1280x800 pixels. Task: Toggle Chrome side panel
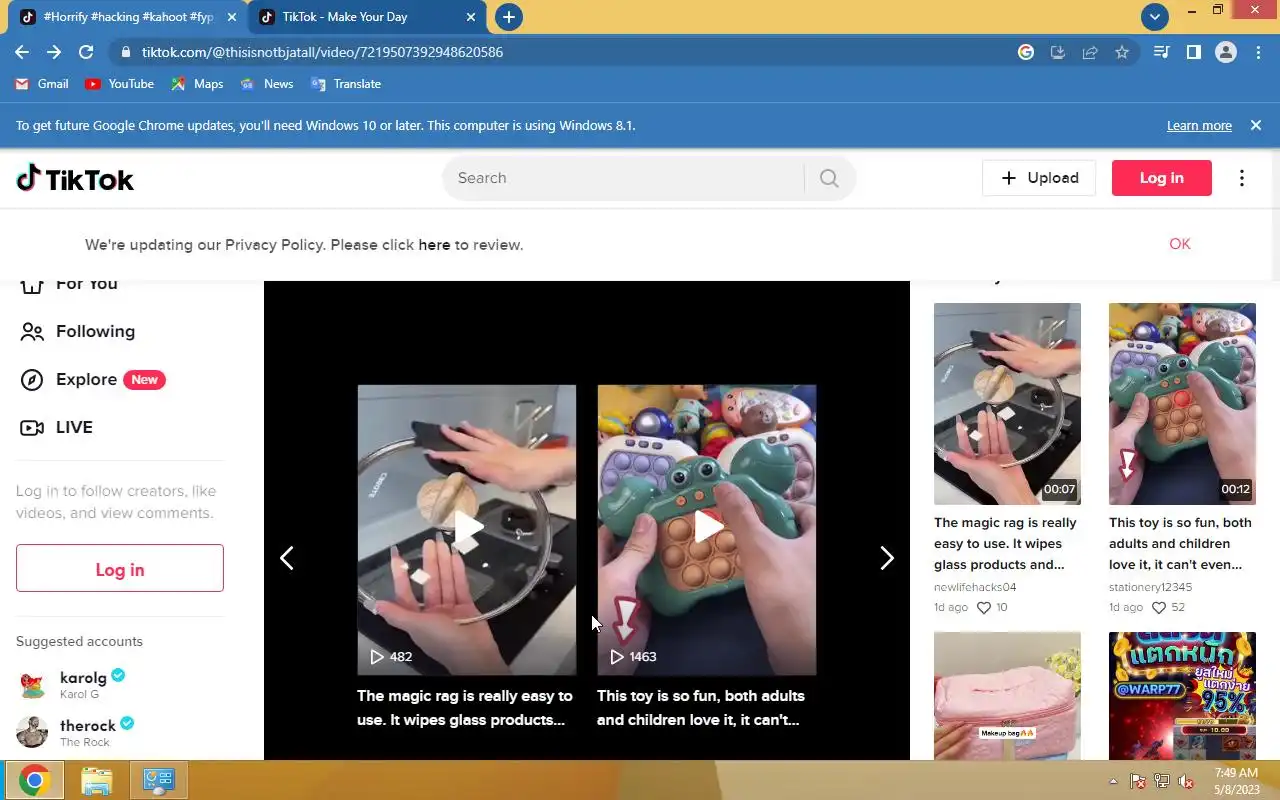pos(1193,52)
